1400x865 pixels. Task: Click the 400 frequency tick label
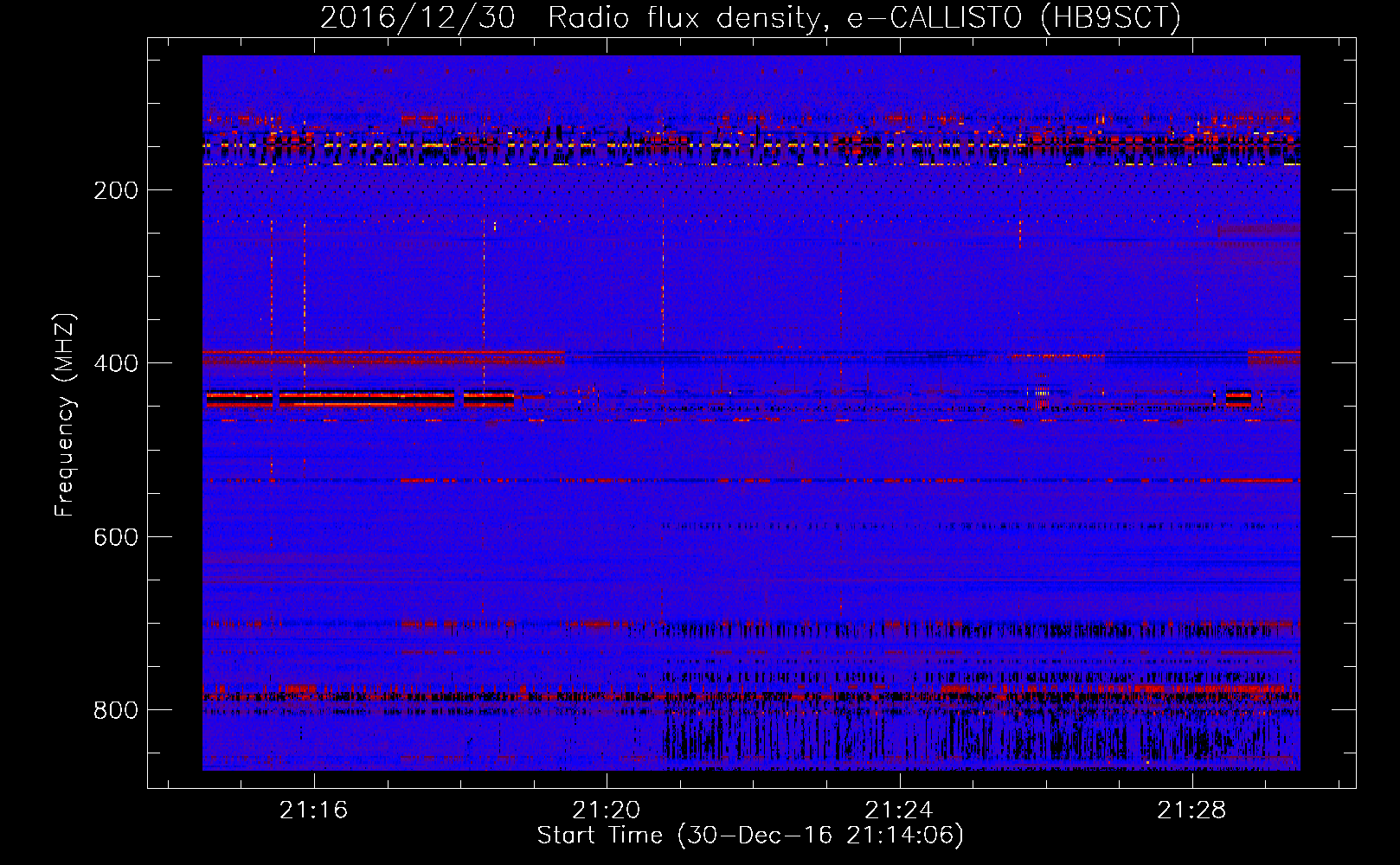point(116,363)
